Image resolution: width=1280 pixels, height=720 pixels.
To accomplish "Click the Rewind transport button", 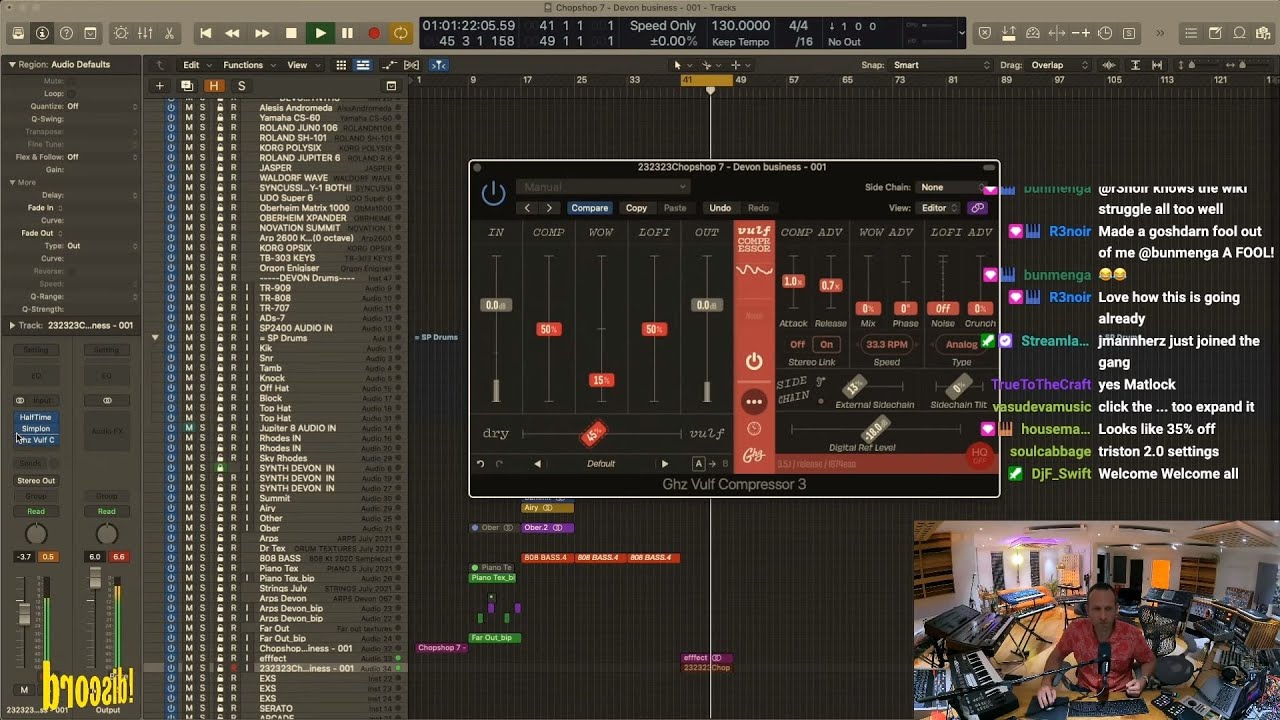I will [233, 33].
